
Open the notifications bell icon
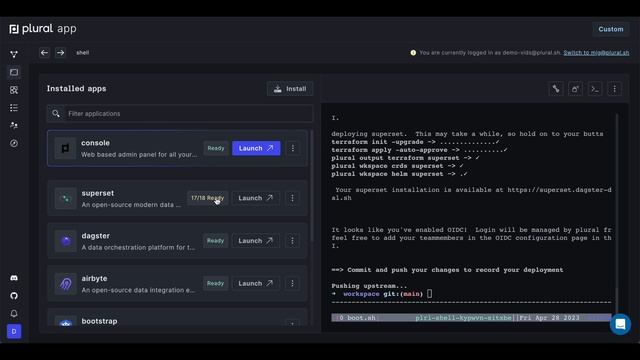click(14, 313)
